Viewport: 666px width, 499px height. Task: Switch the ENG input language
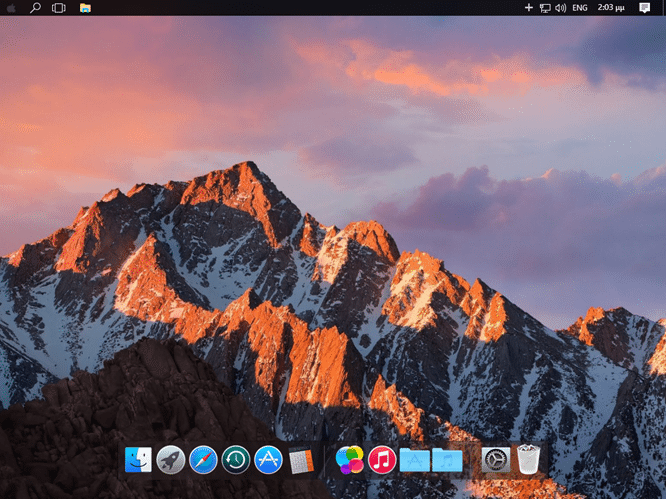tap(580, 8)
